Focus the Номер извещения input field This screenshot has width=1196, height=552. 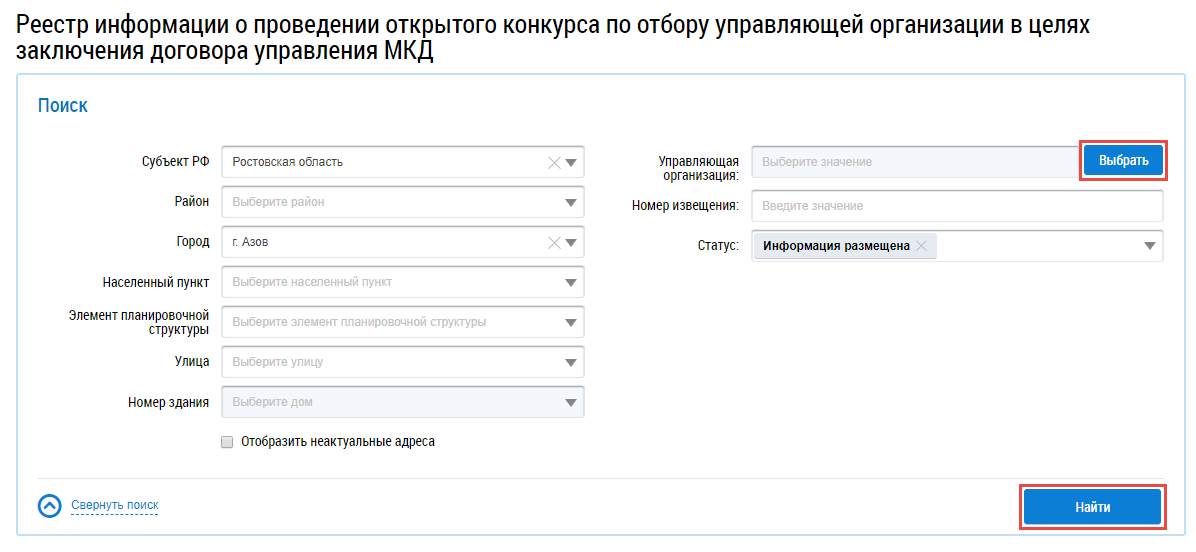tap(957, 206)
